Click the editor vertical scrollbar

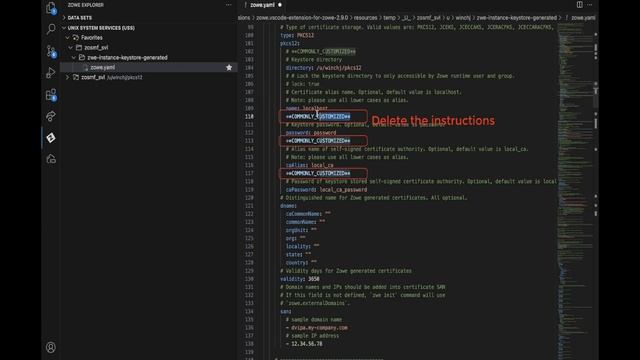[x=596, y=192]
